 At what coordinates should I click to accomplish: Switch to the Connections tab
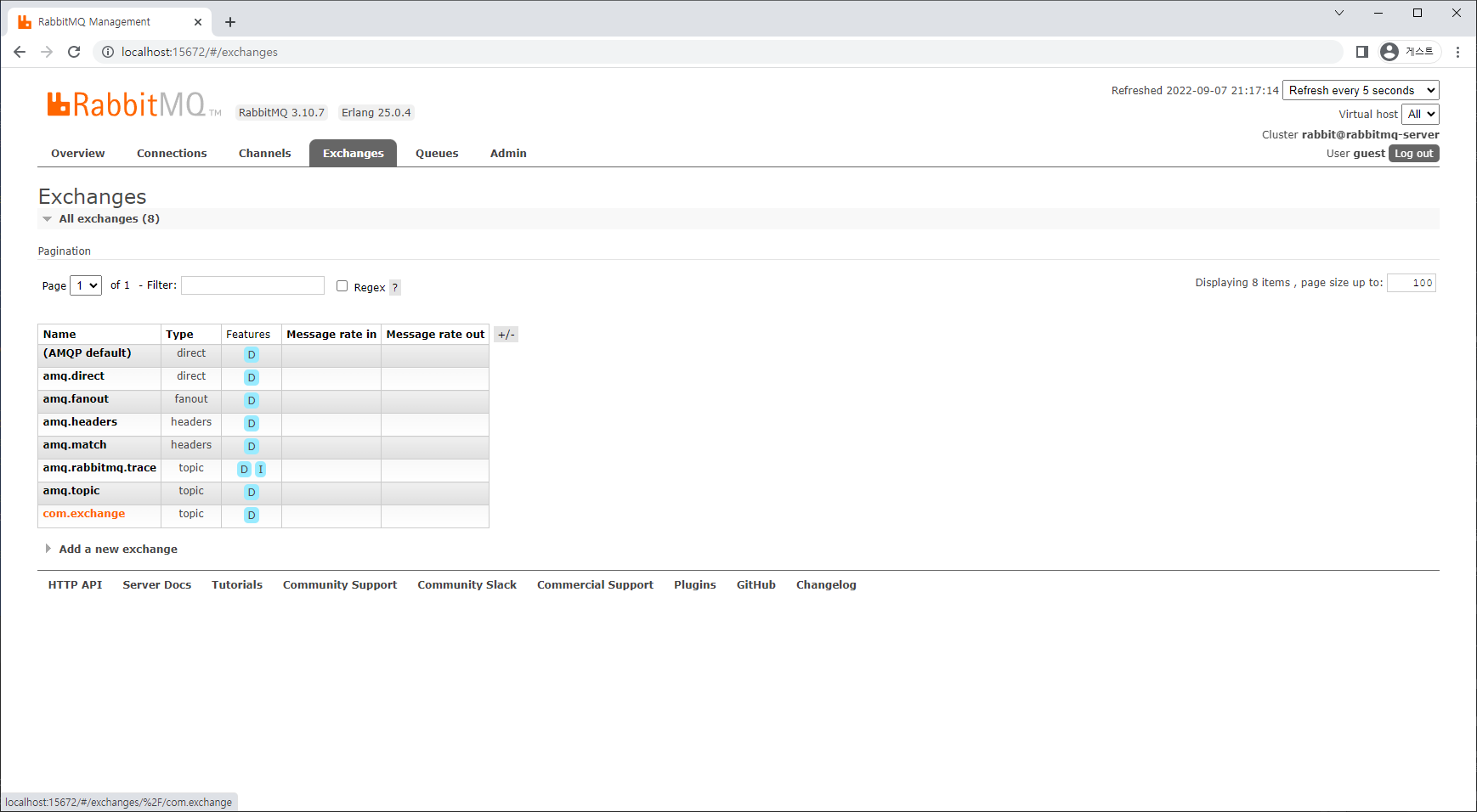pyautogui.click(x=172, y=153)
